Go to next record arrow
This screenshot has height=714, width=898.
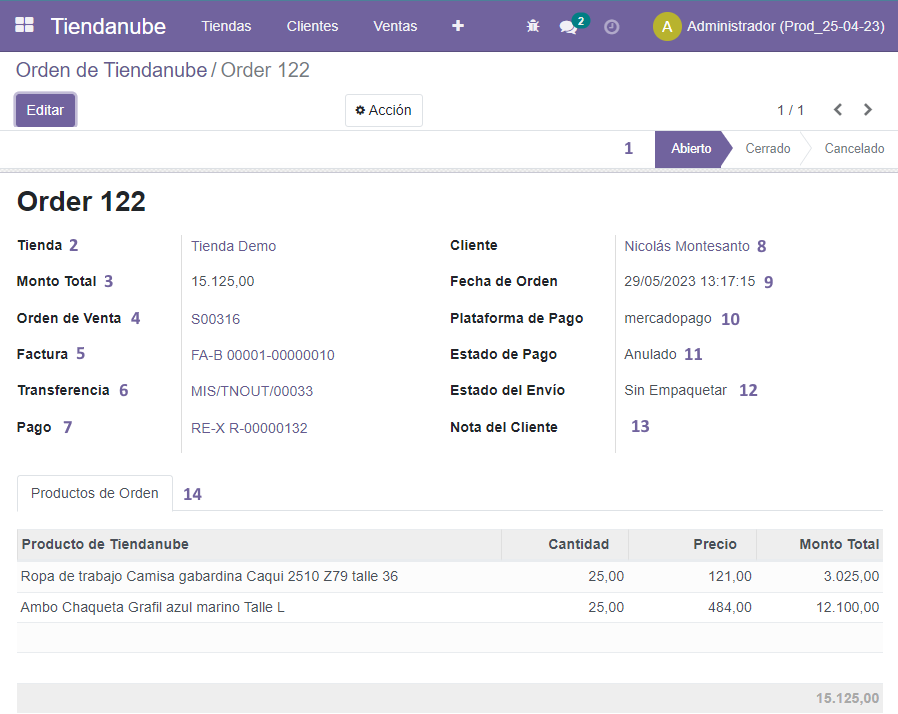pyautogui.click(x=868, y=110)
